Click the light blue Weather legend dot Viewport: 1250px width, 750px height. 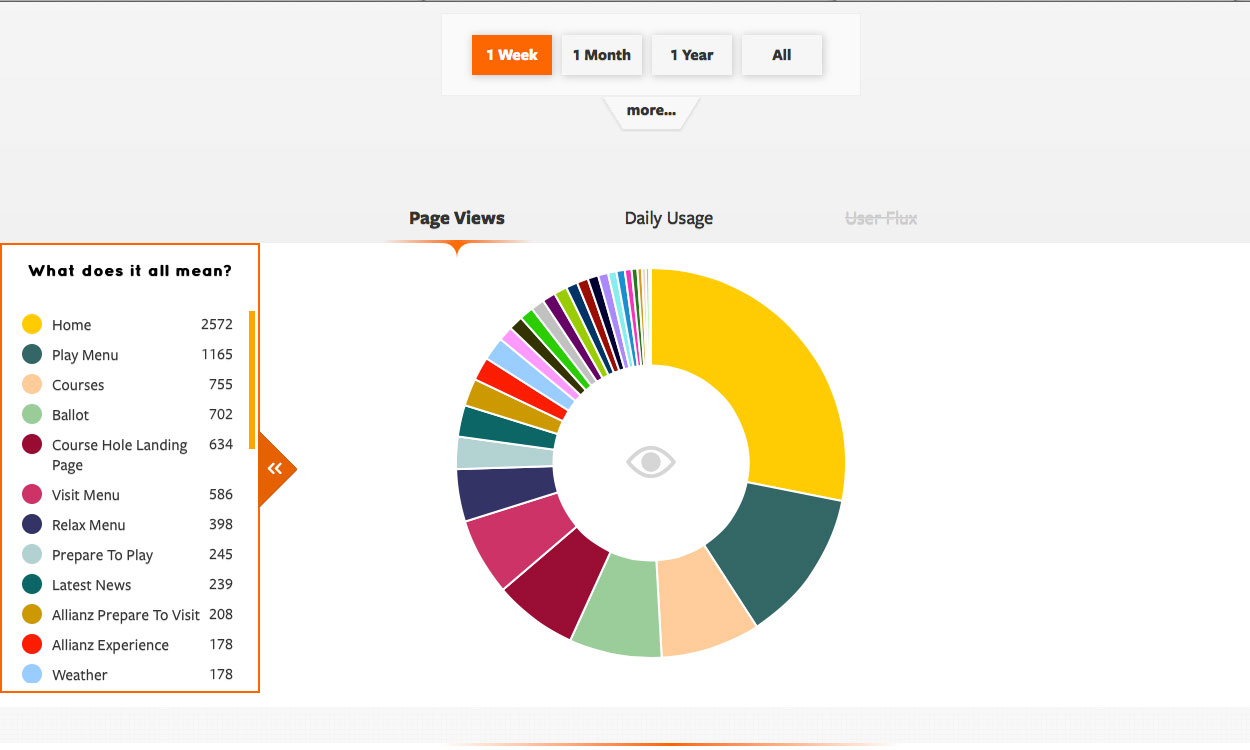[32, 674]
